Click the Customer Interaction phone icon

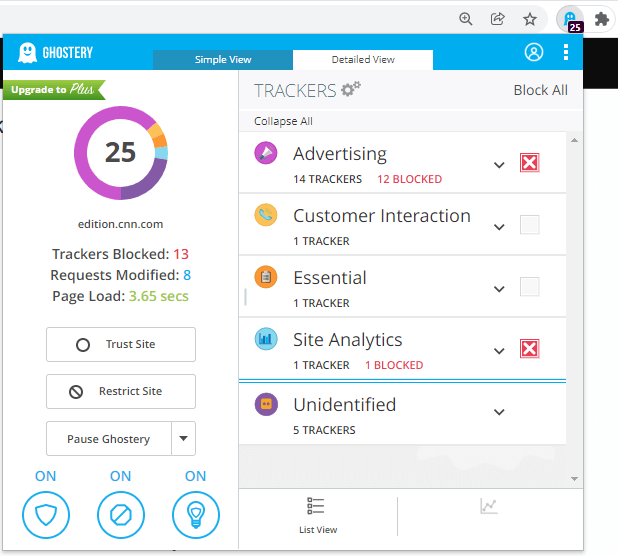click(x=266, y=215)
